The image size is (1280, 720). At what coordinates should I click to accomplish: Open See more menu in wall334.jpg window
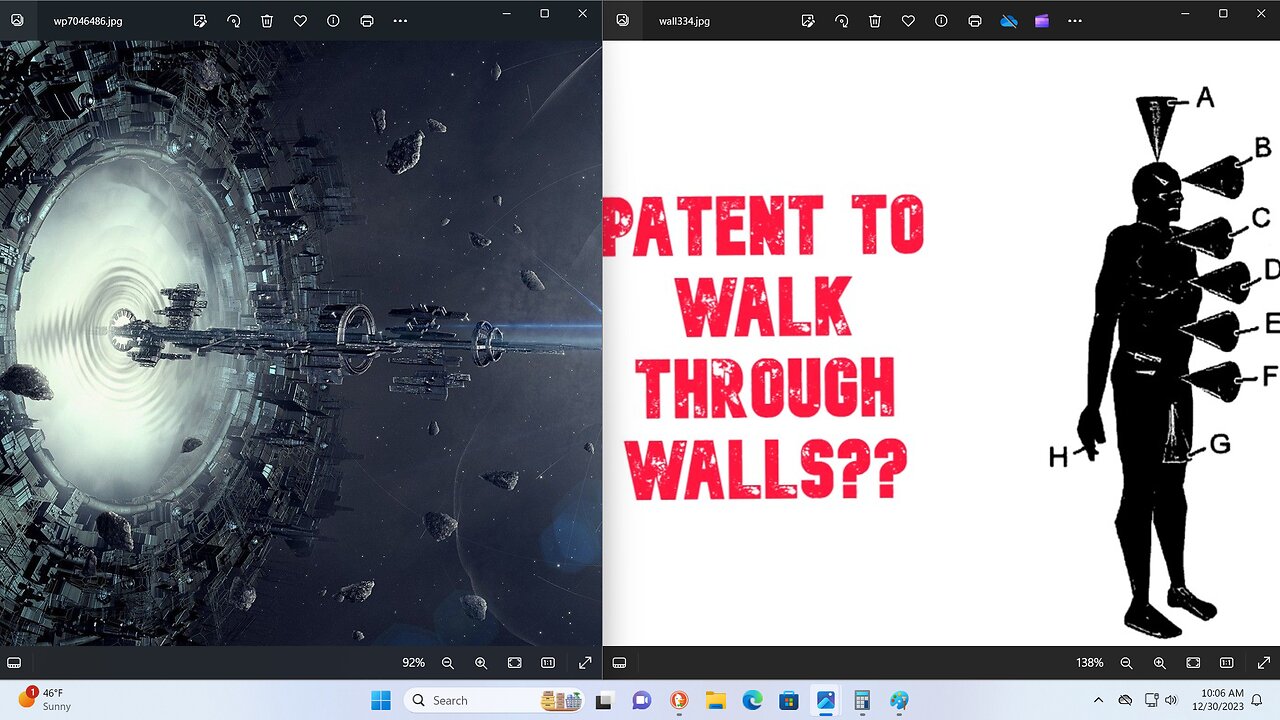tap(1075, 20)
